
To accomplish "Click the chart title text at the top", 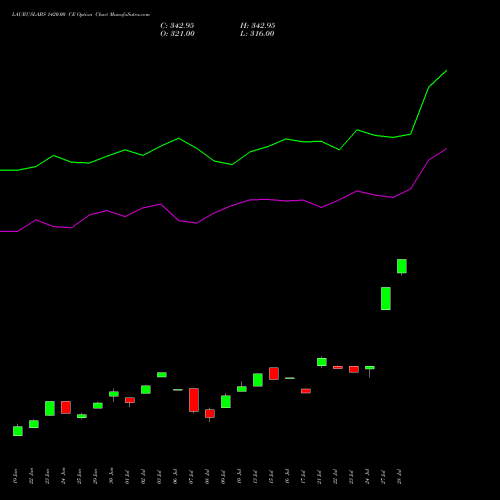I will 81,15.
